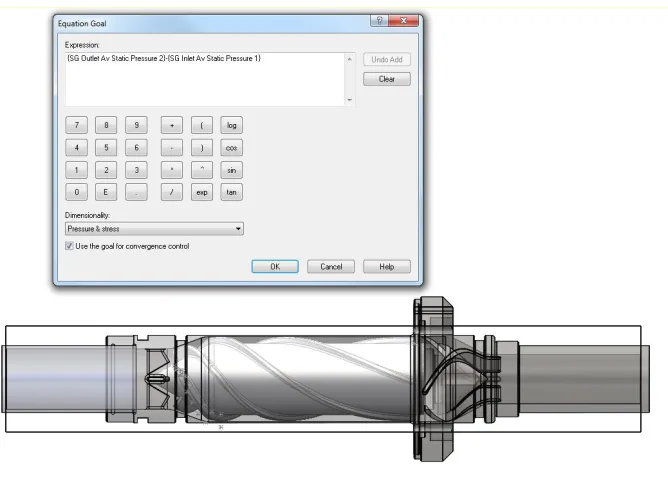This screenshot has height=478, width=668.
Task: Add a plus operator
Action: pos(172,125)
